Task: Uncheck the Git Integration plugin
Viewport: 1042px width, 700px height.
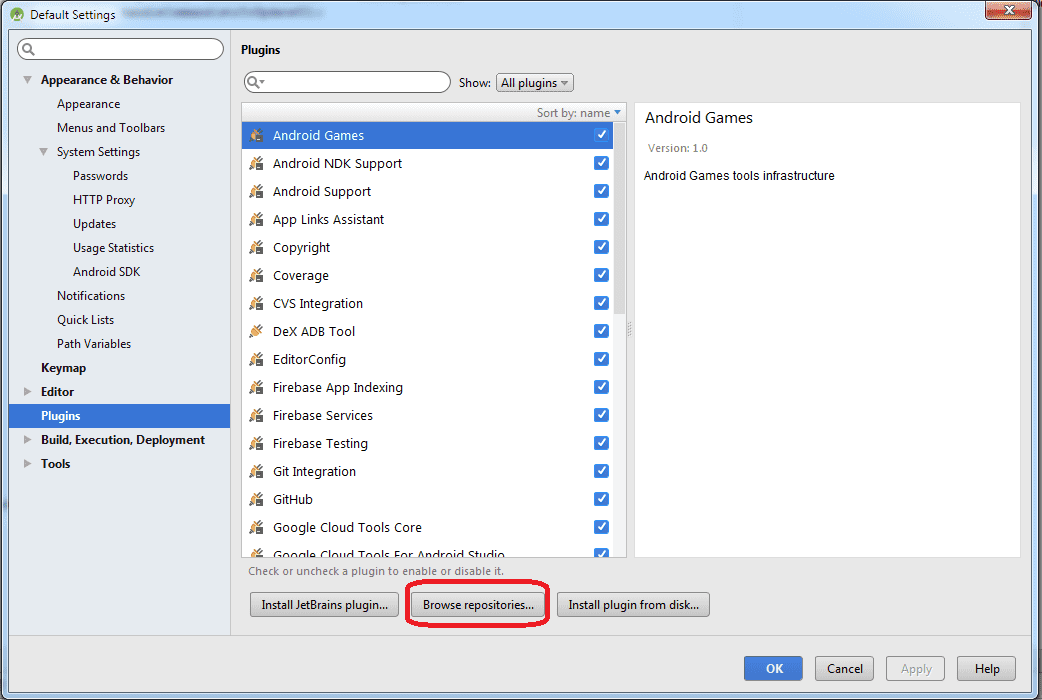Action: pyautogui.click(x=601, y=471)
